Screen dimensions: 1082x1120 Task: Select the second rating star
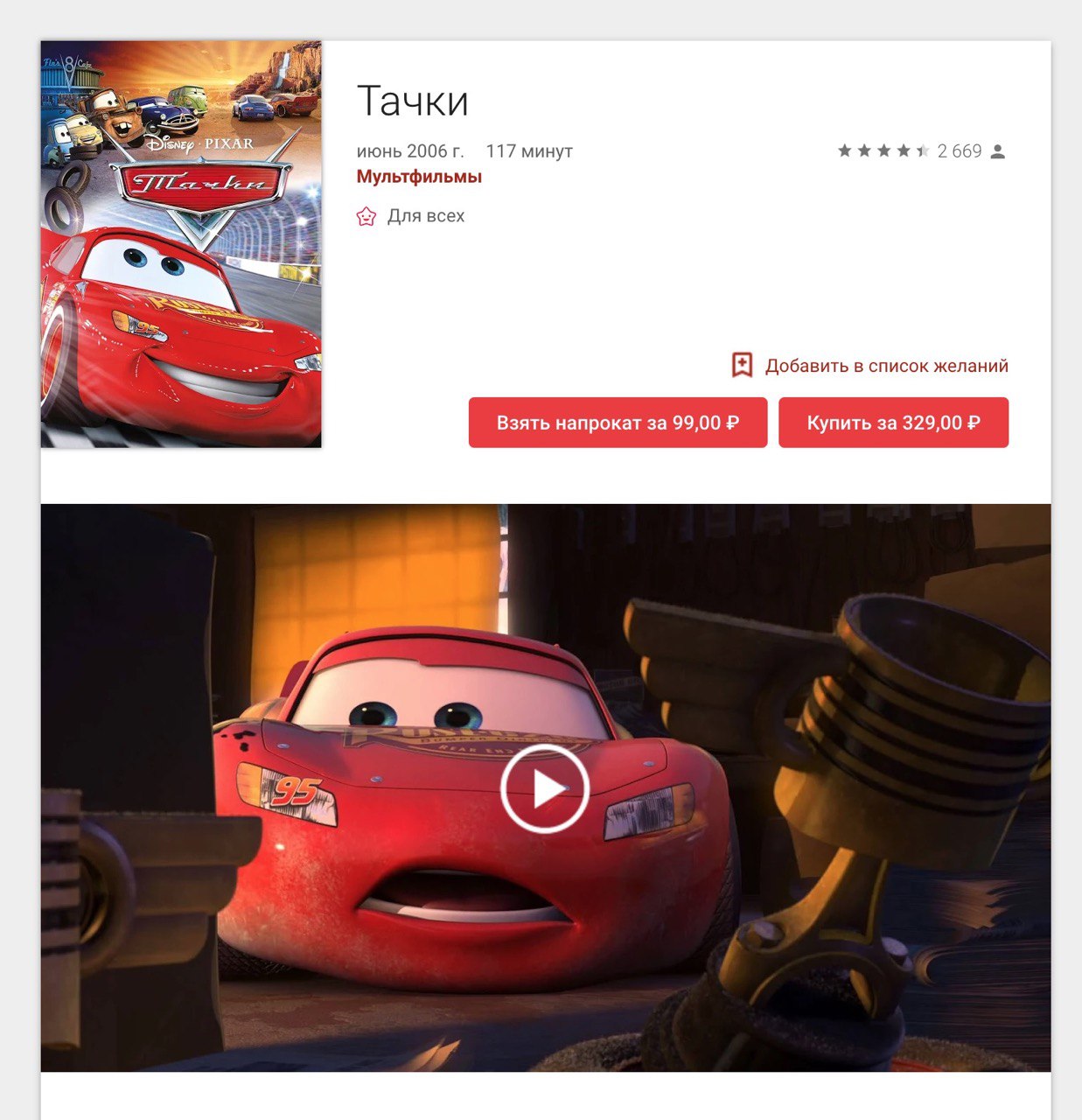[x=864, y=150]
